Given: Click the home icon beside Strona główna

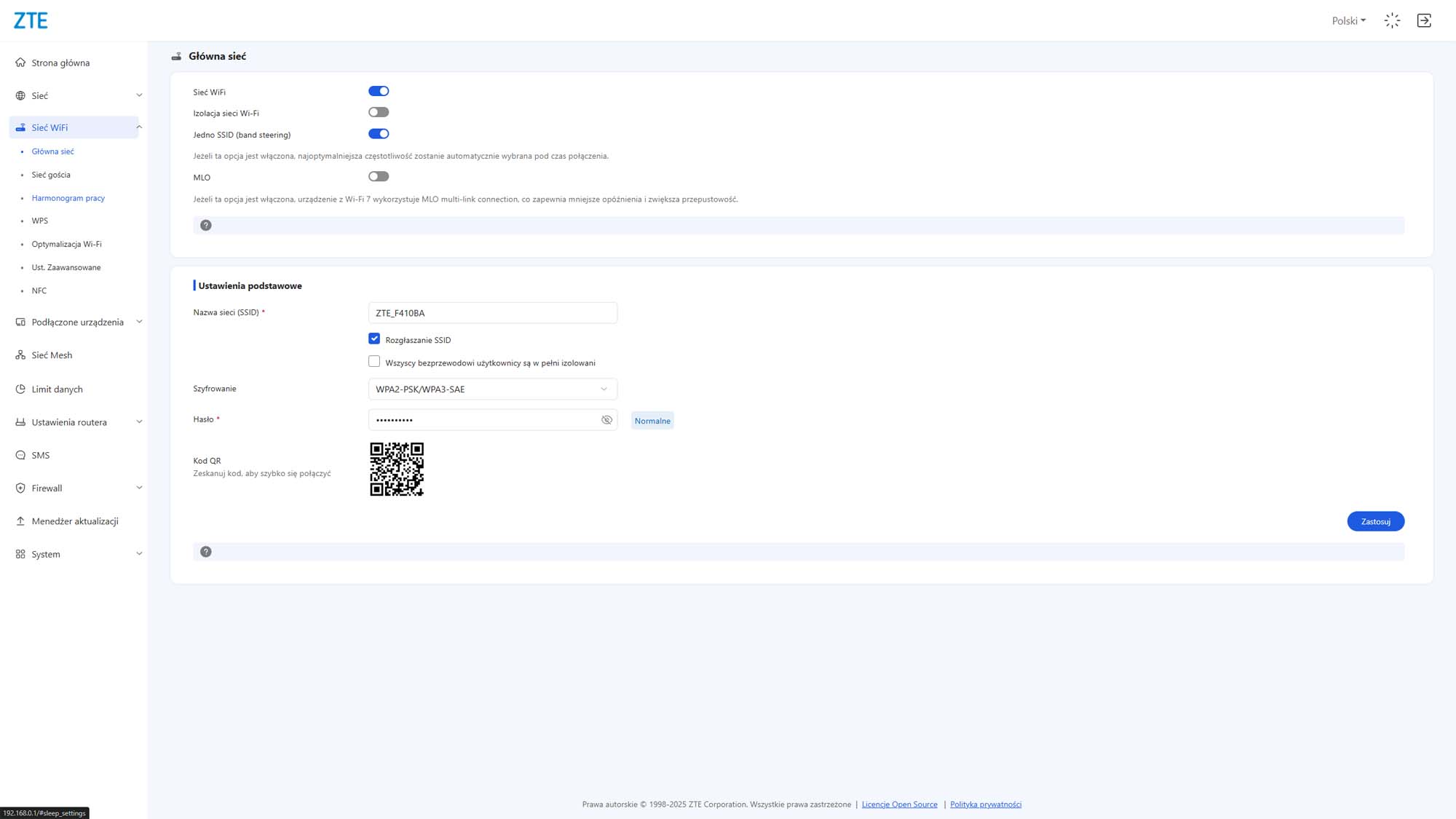Looking at the screenshot, I should 20,63.
